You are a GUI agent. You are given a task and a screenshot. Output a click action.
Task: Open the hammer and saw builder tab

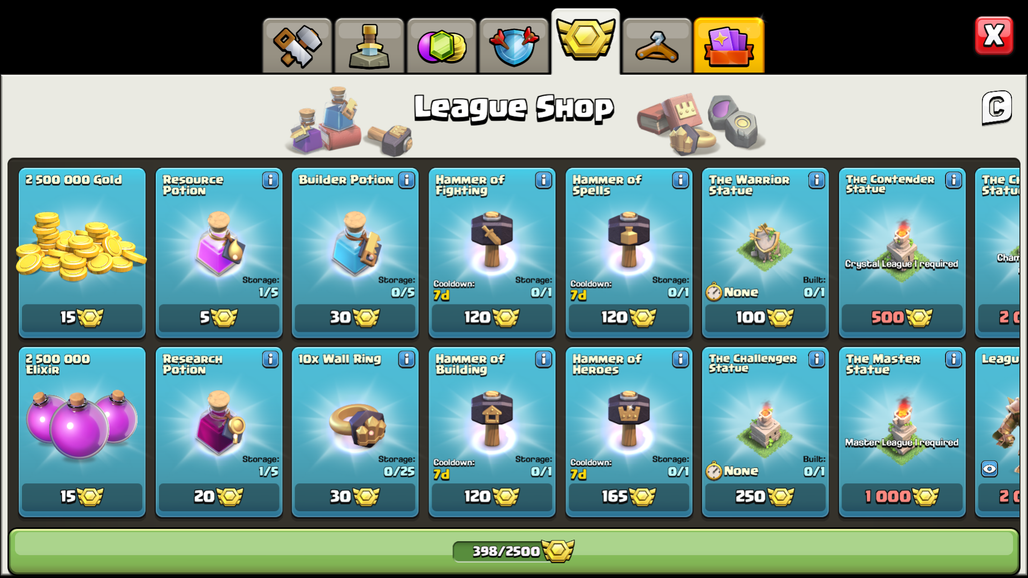(x=297, y=46)
